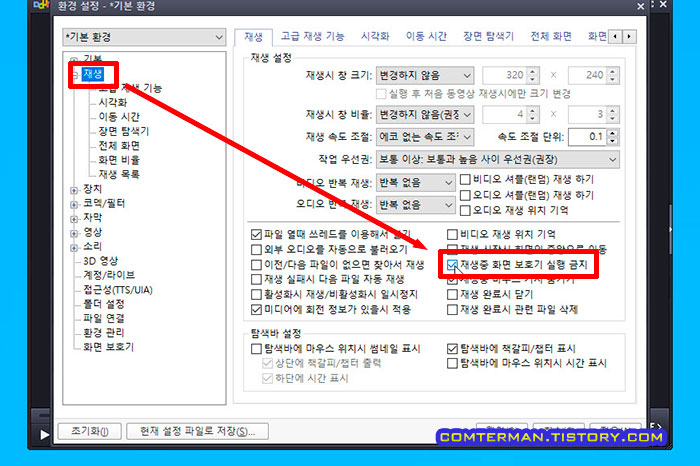This screenshot has height=466, width=700.
Task: Select 계정/라이브 tree item
Action: (x=109, y=275)
